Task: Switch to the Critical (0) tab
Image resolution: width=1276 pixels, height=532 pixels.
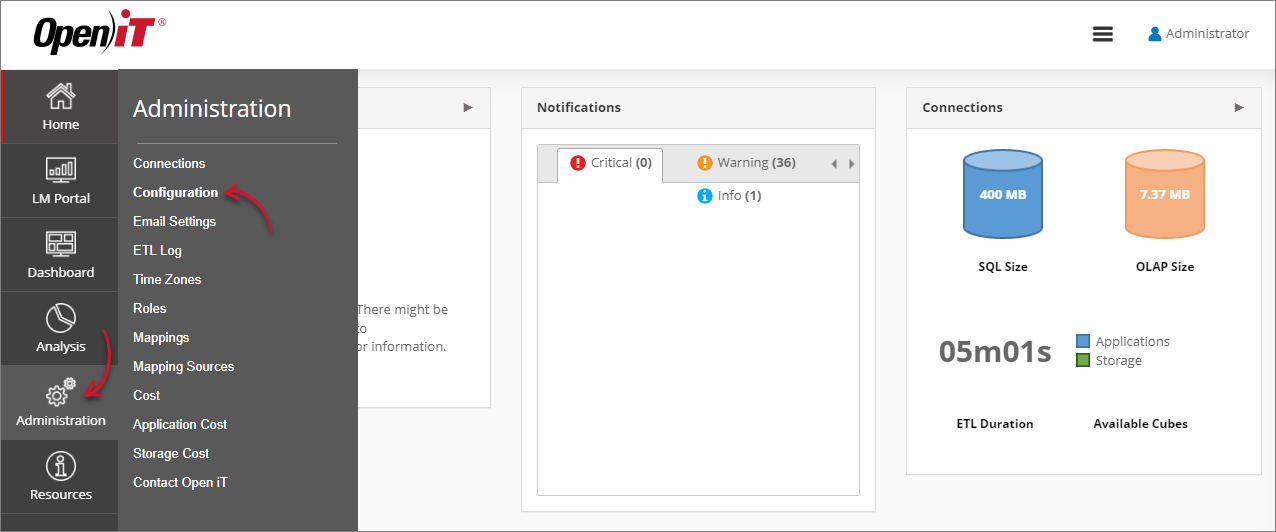Action: pos(611,163)
